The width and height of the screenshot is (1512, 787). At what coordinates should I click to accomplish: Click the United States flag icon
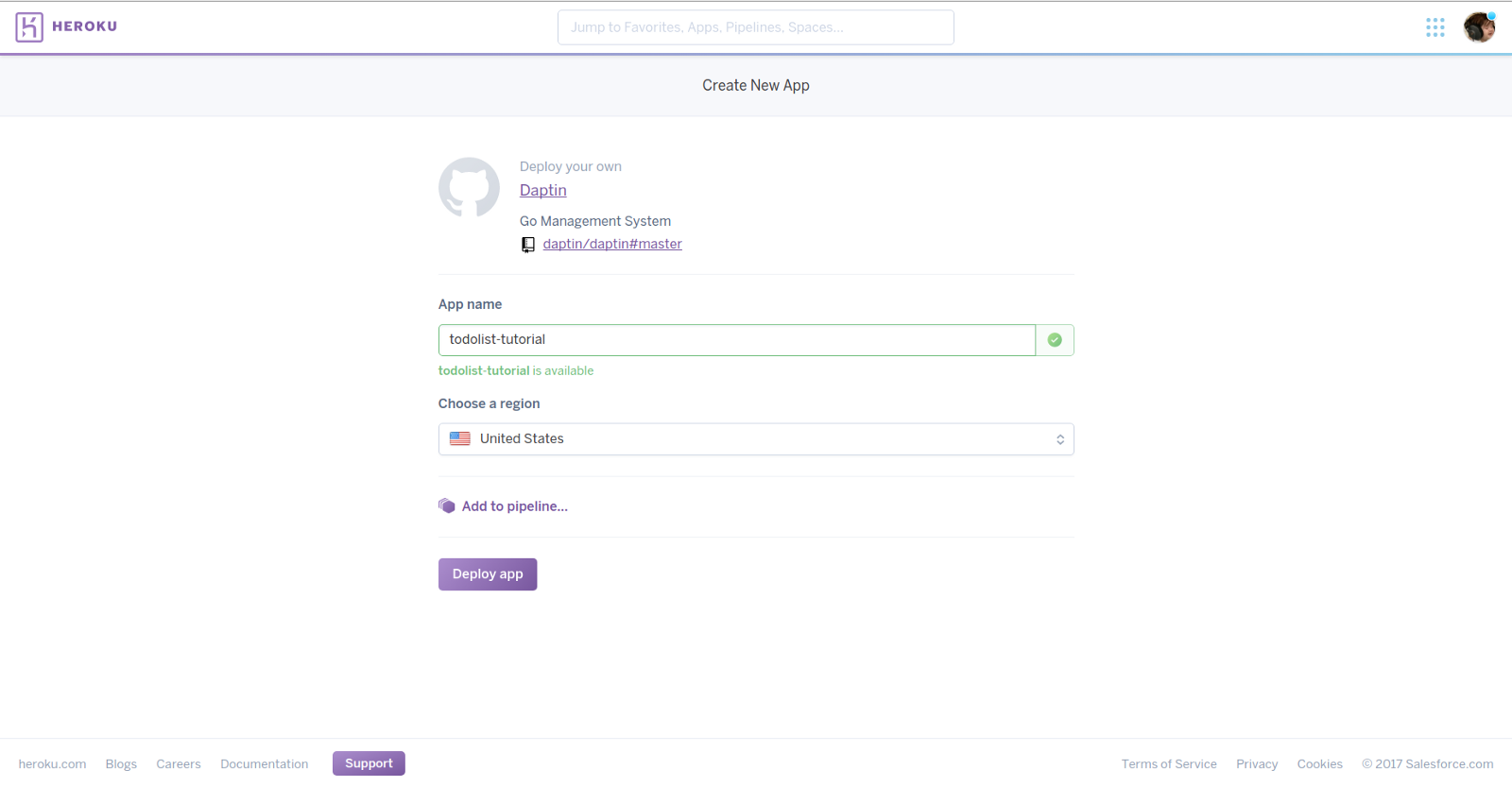pyautogui.click(x=460, y=438)
